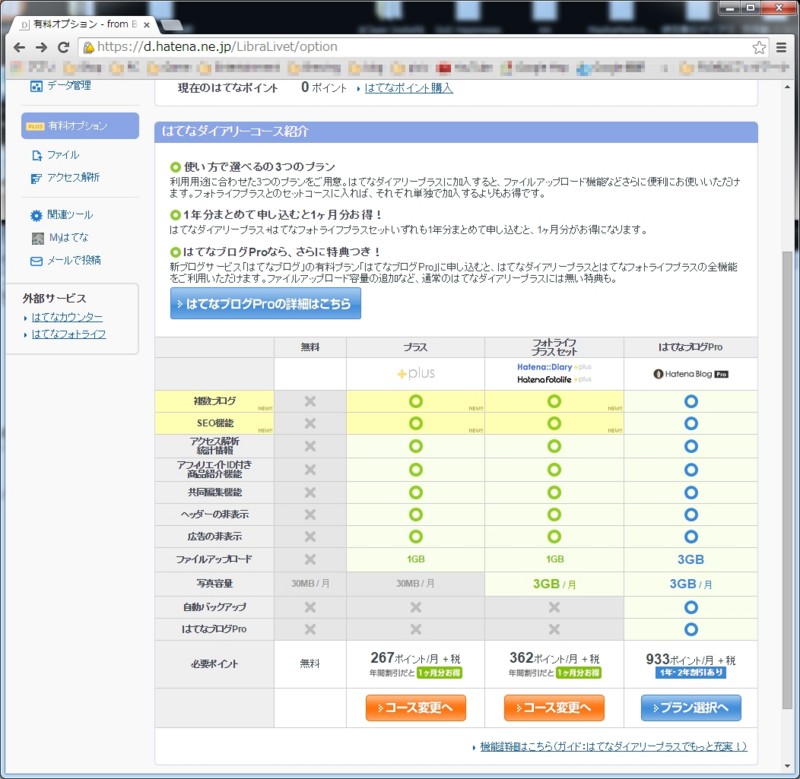Bookmark page with the star icon

[759, 47]
